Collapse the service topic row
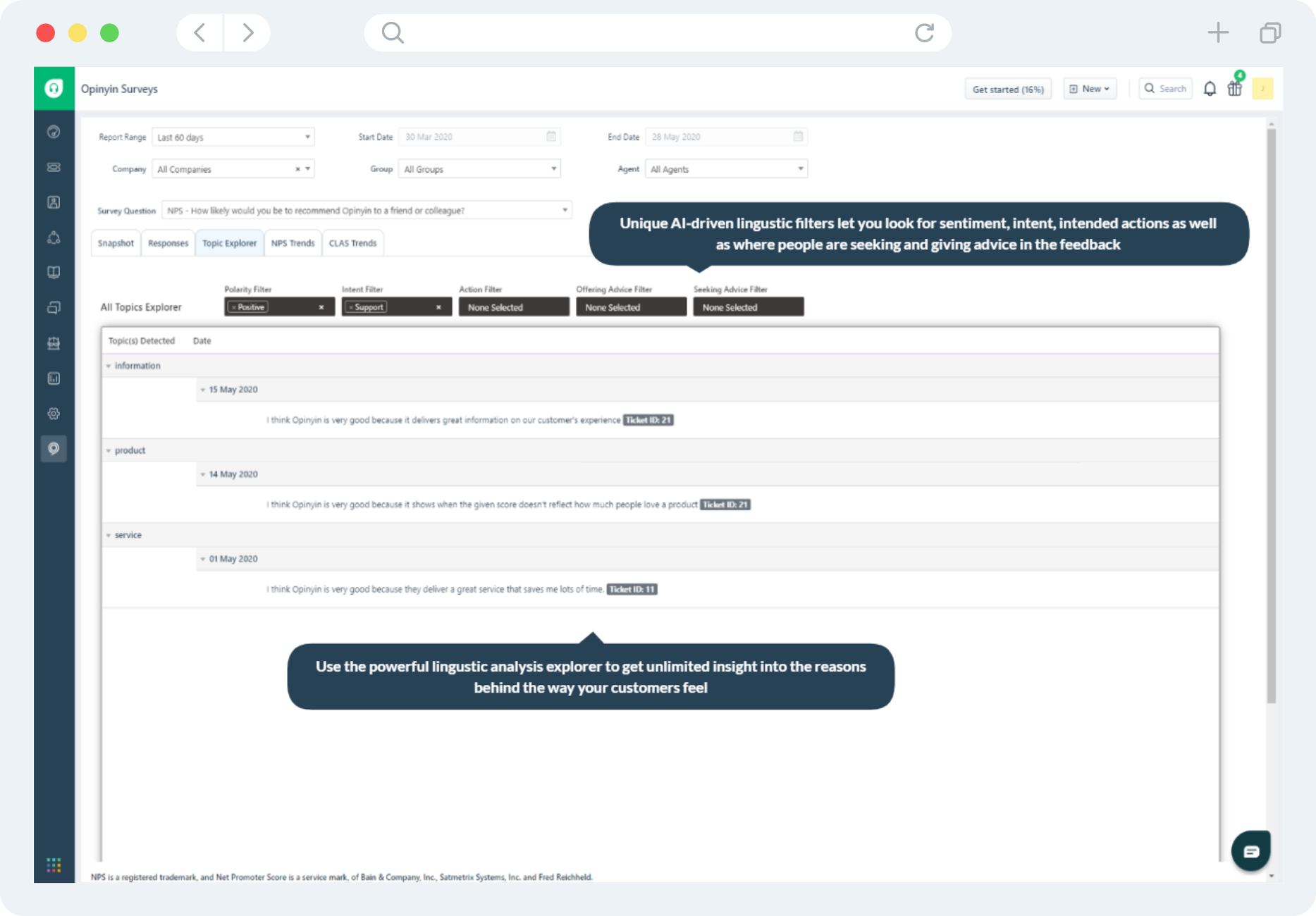1316x916 pixels. click(109, 535)
